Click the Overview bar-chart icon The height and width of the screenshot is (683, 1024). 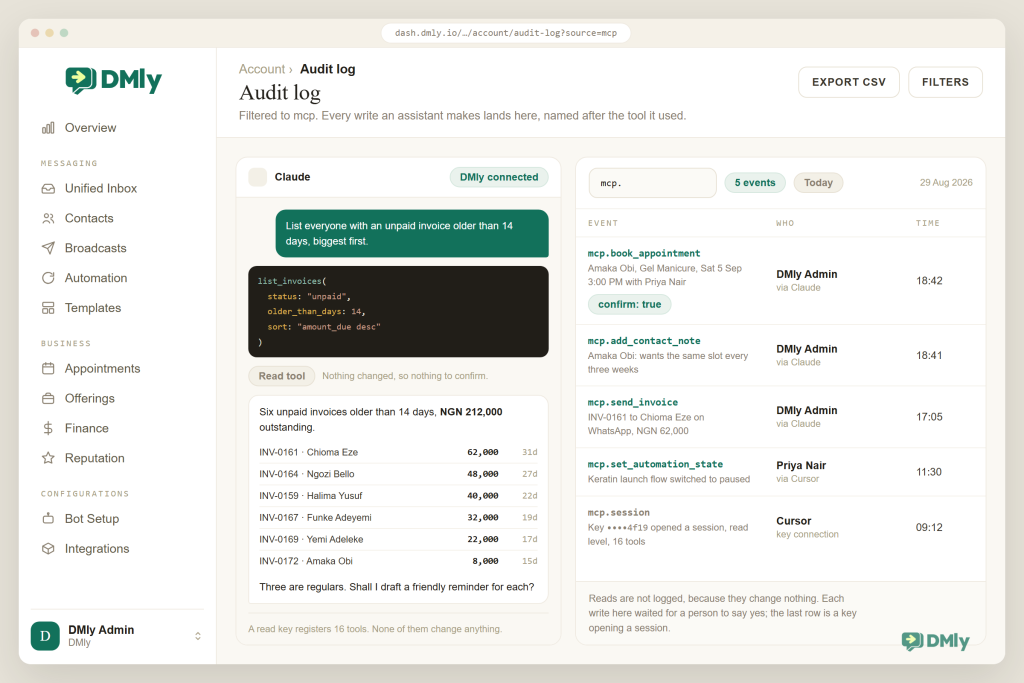[48, 128]
